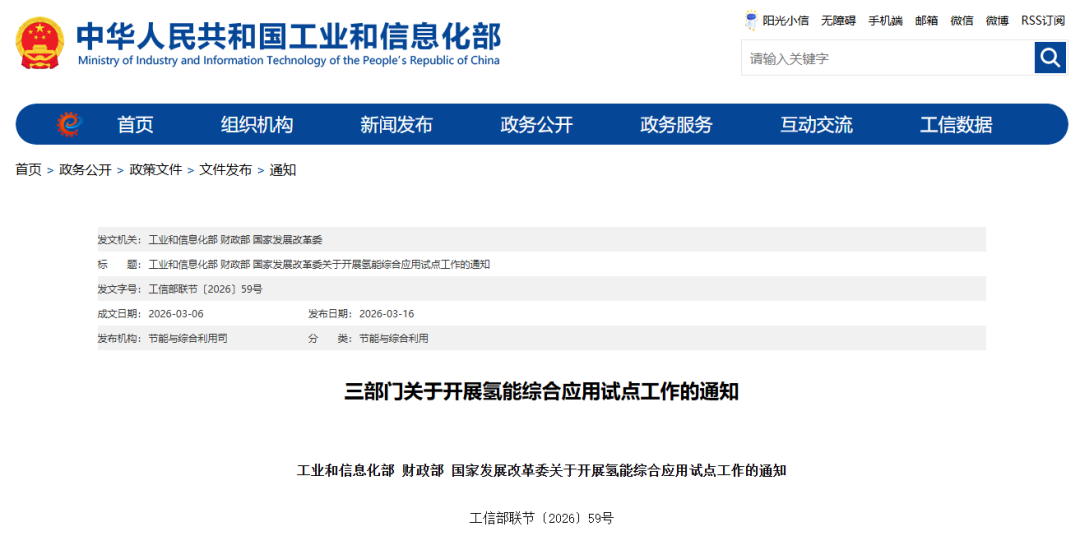
Task: Click the gear icon in navigation bar
Action: [70, 125]
